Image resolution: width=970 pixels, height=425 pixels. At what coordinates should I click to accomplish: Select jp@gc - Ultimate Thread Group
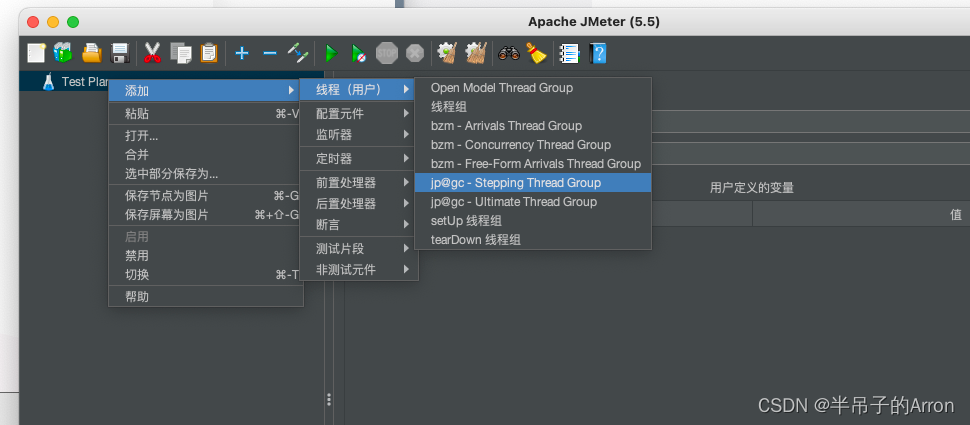click(533, 202)
